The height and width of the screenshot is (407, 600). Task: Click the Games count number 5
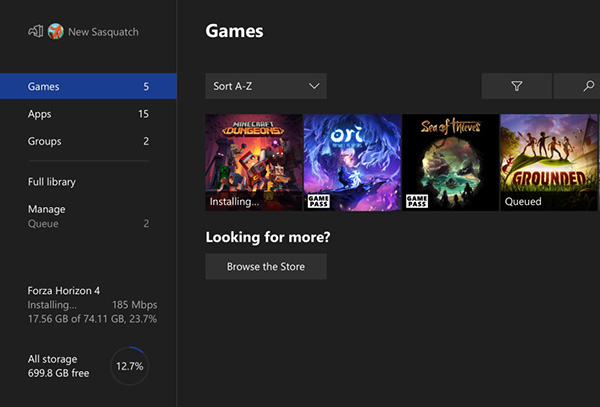(x=146, y=86)
